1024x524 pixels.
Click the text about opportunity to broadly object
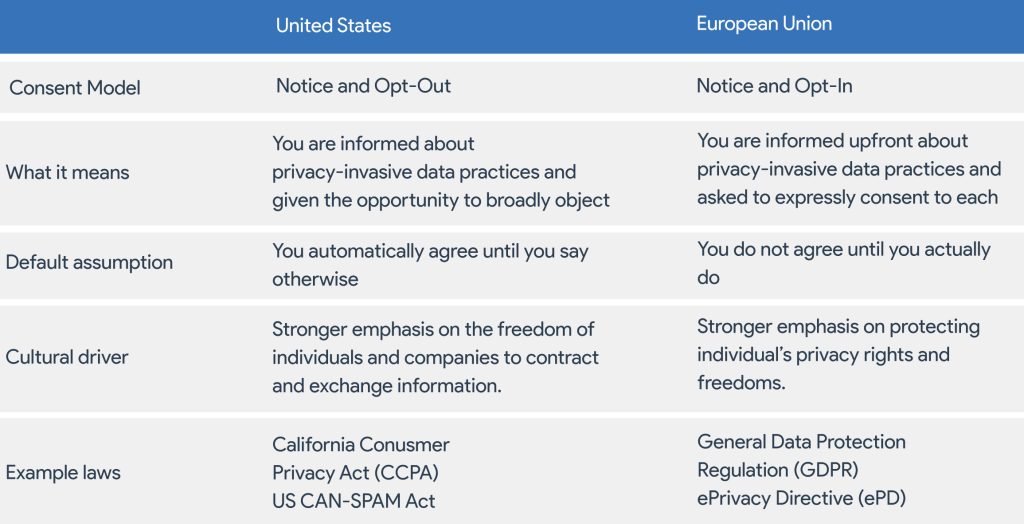(x=440, y=200)
